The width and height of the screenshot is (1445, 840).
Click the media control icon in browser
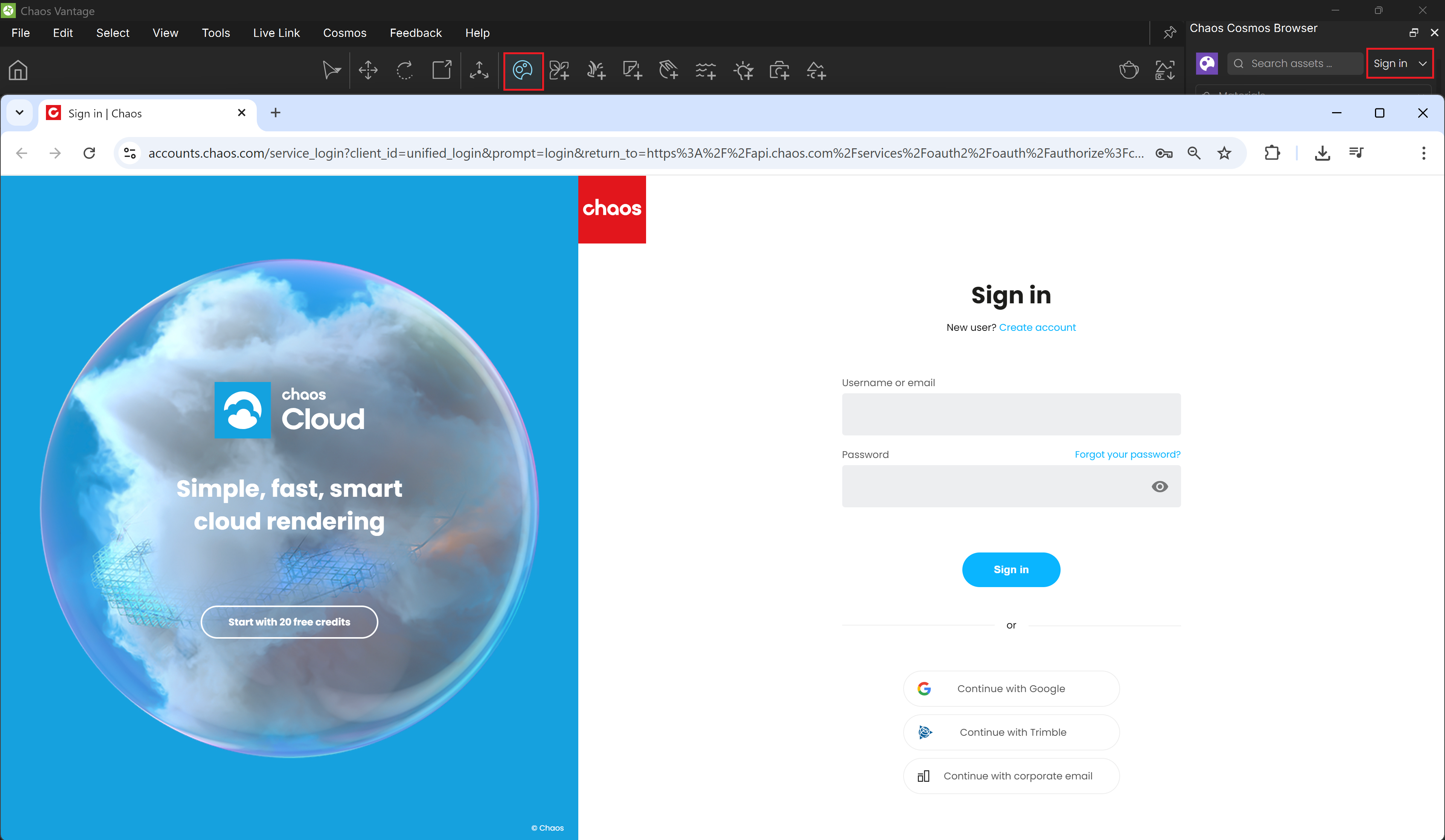(1356, 153)
